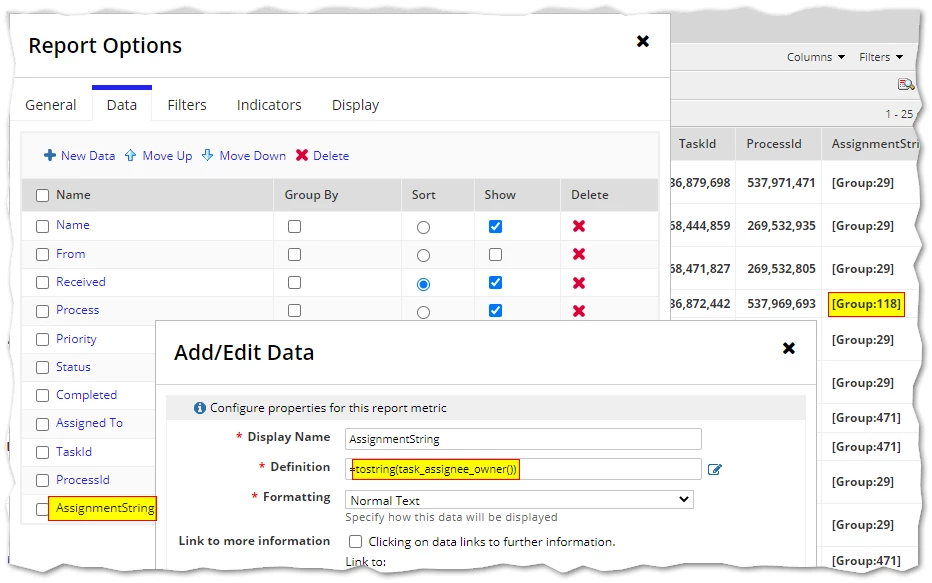Click the Display Name input field
The width and height of the screenshot is (932, 583).
click(523, 439)
